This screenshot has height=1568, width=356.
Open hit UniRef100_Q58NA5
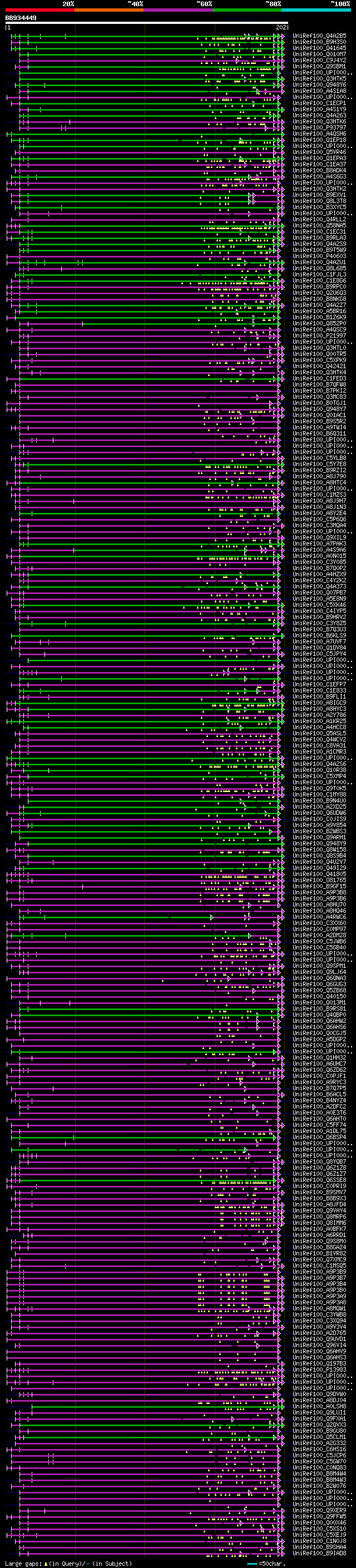tap(319, 225)
